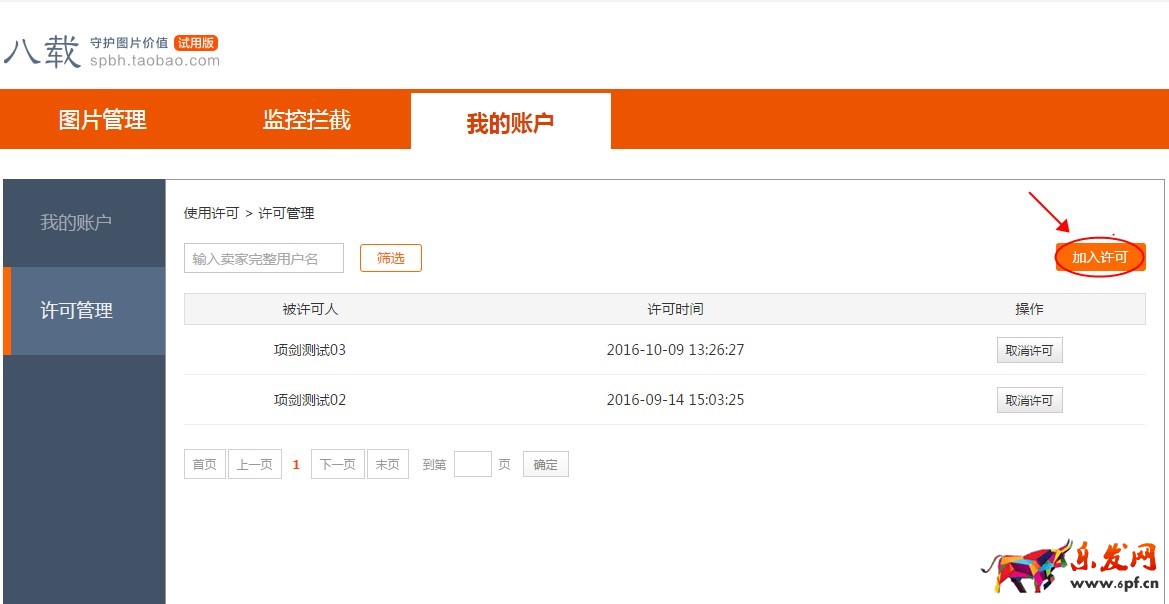Click the seller username input field
Screen dimensions: 1169x604
tap(263, 257)
